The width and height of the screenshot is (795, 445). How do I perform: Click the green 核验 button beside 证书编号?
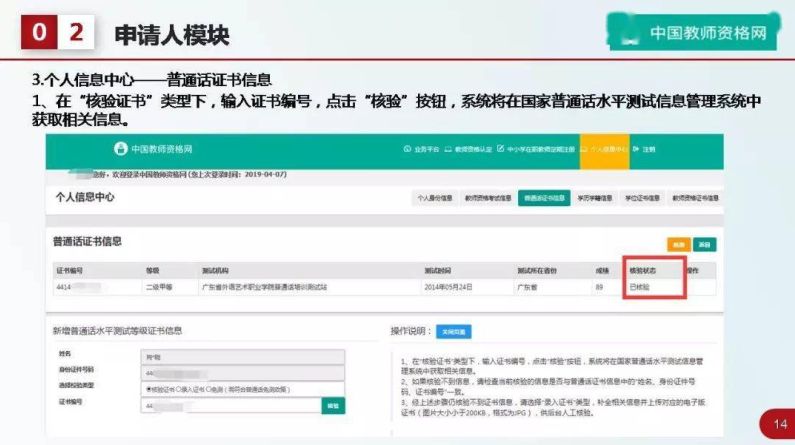coord(332,406)
